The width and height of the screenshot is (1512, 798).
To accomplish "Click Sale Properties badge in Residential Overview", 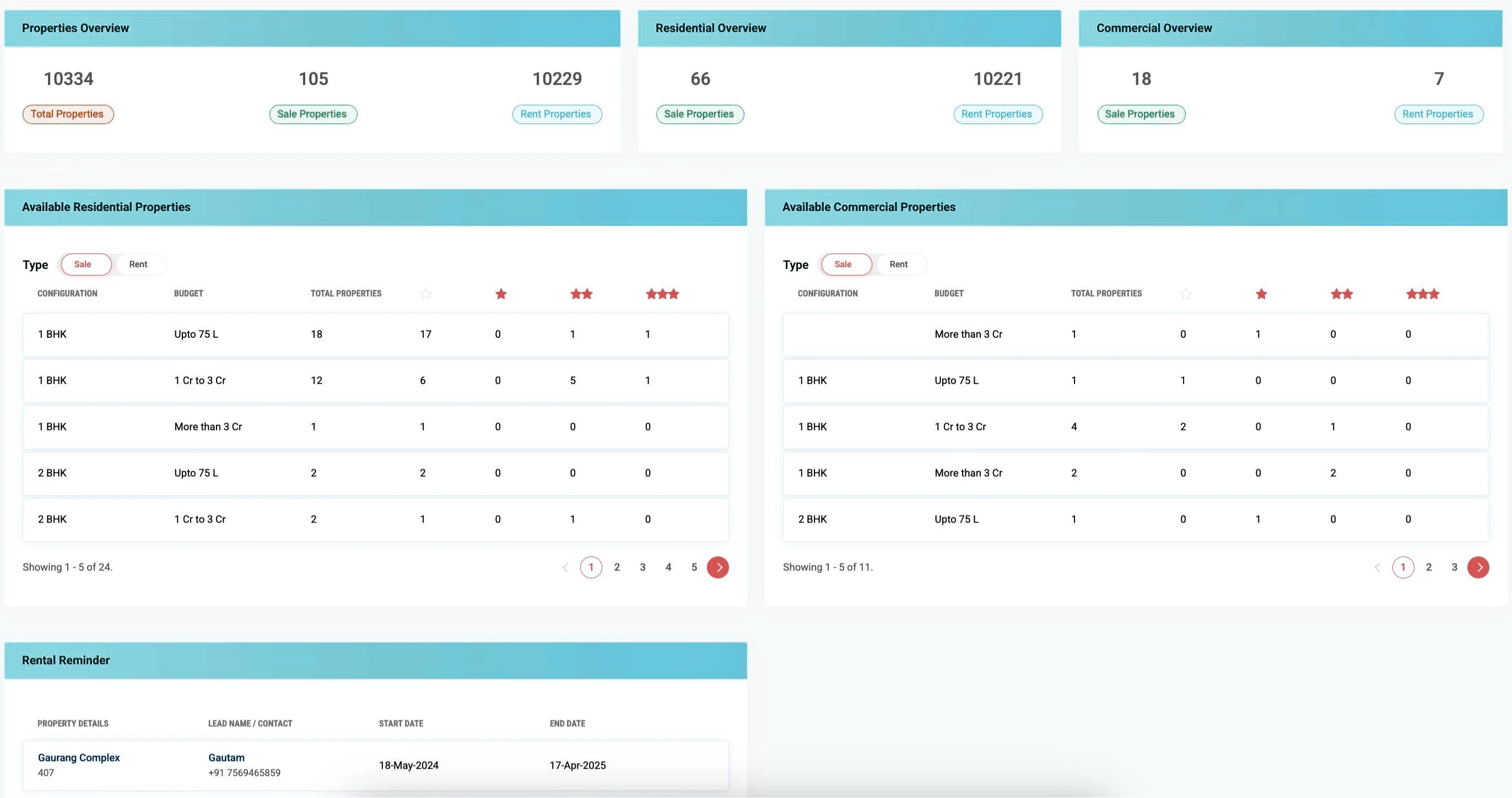I will [x=700, y=114].
